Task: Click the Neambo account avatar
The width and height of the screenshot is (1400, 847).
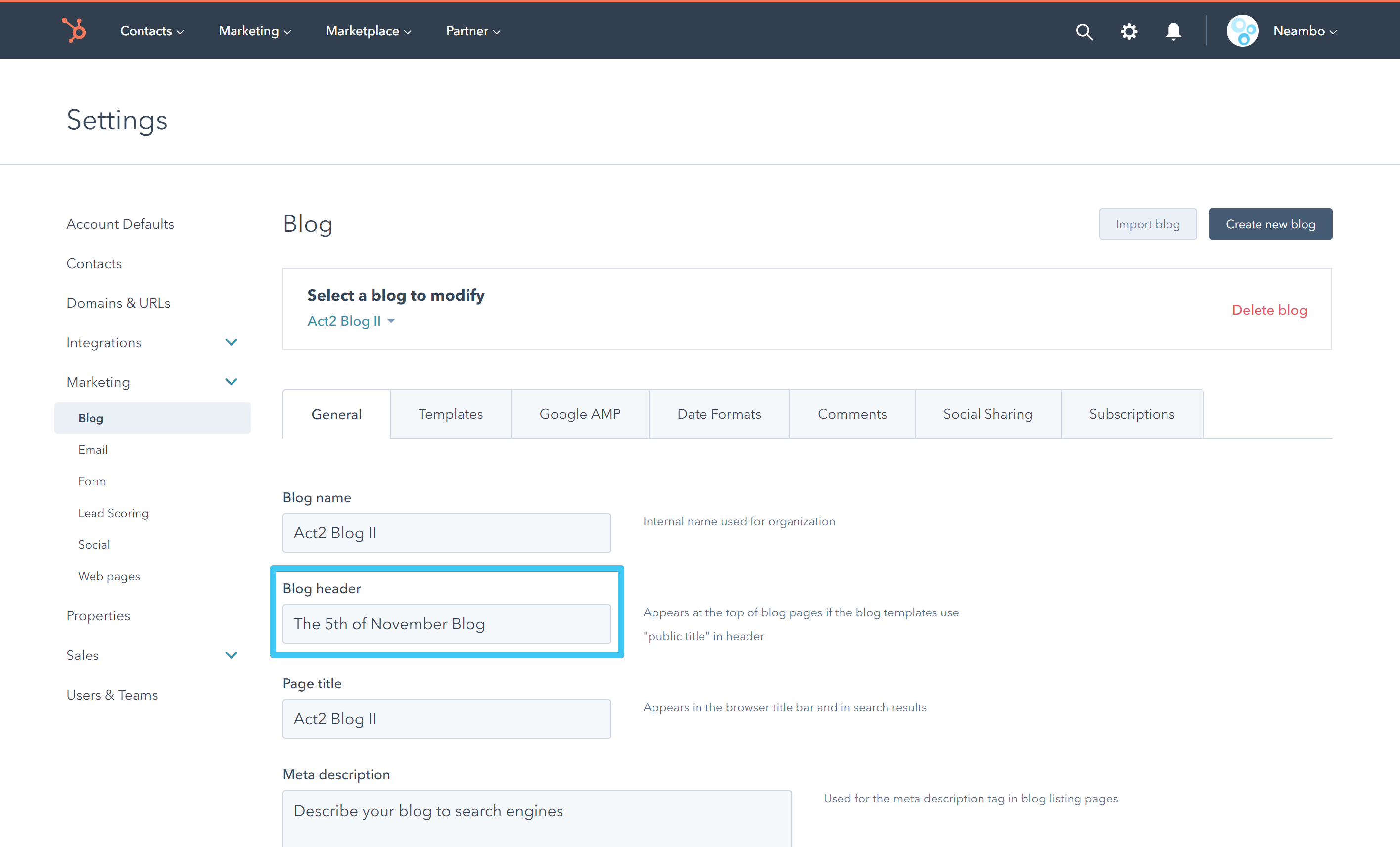Action: pyautogui.click(x=1242, y=31)
